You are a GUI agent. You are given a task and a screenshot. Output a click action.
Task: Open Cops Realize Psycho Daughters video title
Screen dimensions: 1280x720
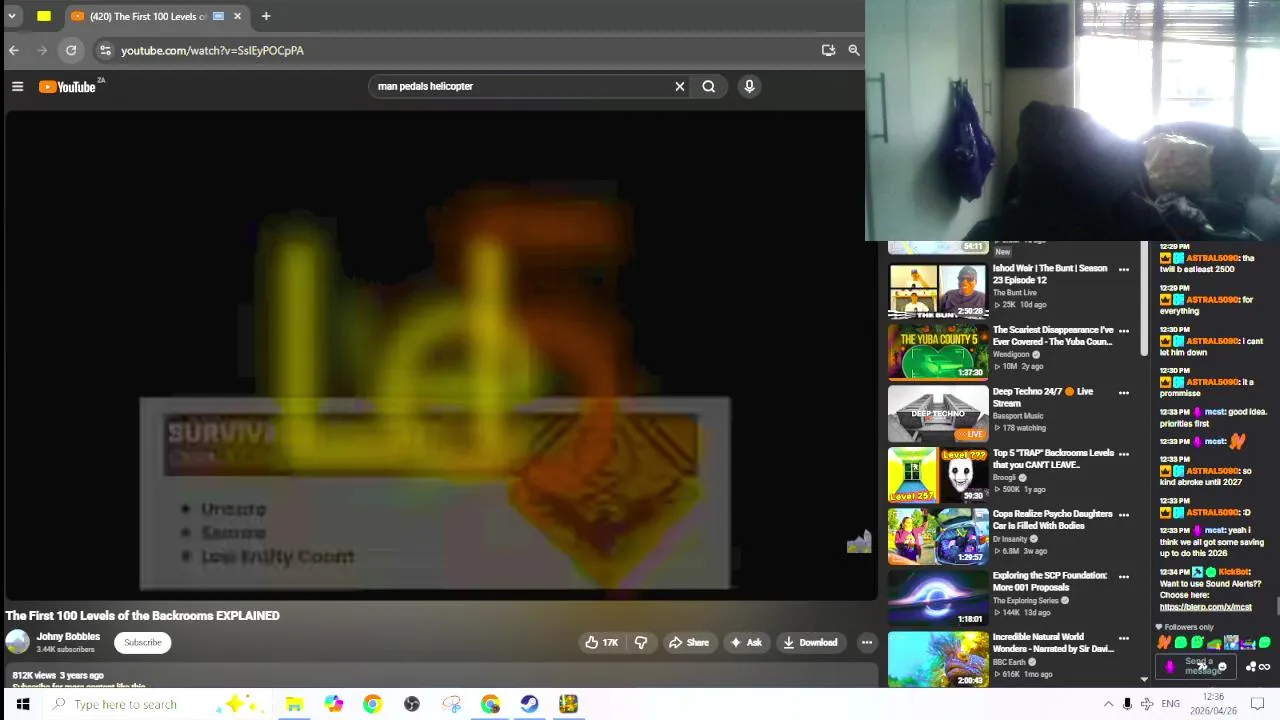pyautogui.click(x=1052, y=520)
